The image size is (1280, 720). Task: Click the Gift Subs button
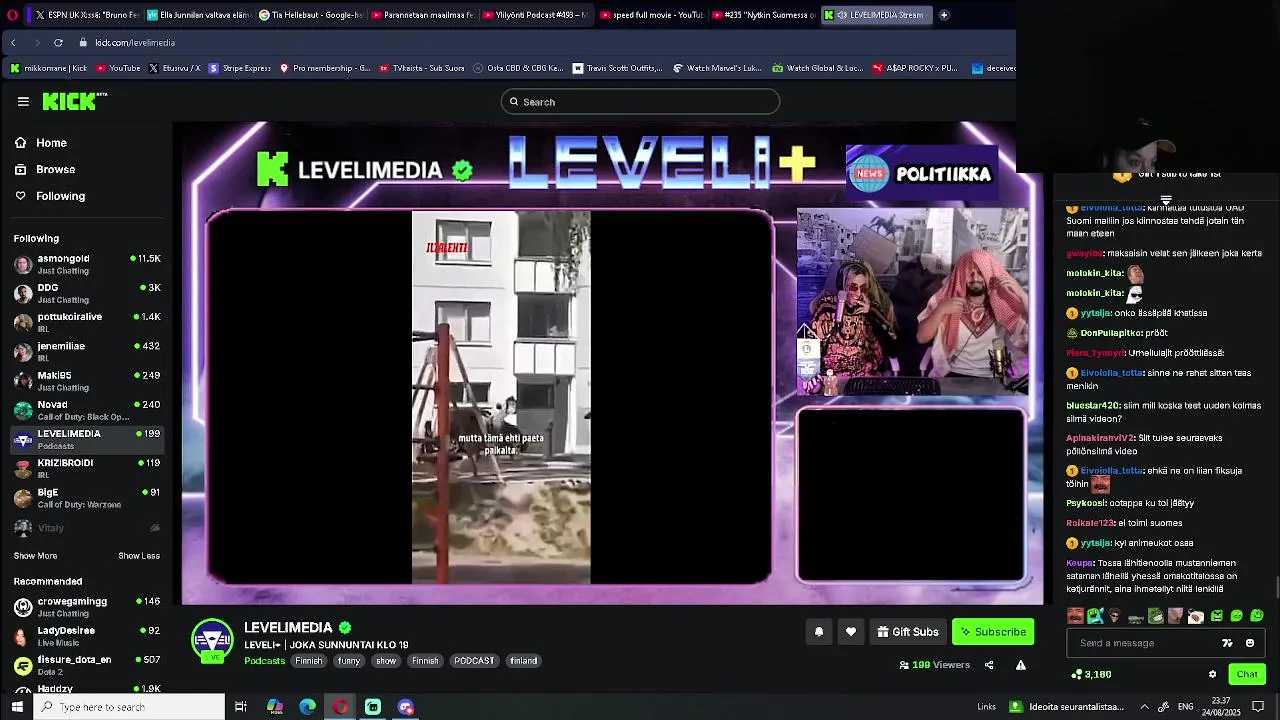point(908,632)
